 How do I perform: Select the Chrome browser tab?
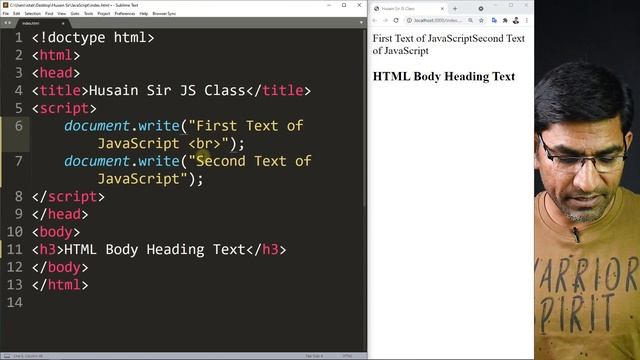(408, 9)
